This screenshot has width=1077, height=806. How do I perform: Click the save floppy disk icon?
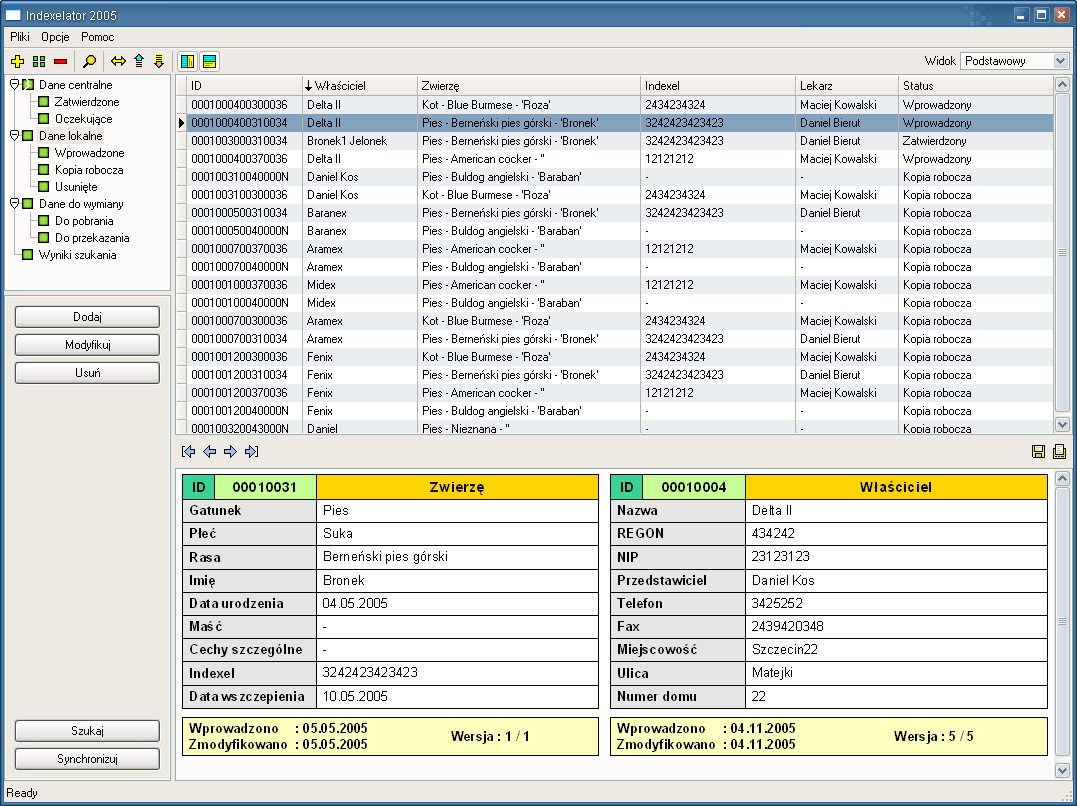1038,452
